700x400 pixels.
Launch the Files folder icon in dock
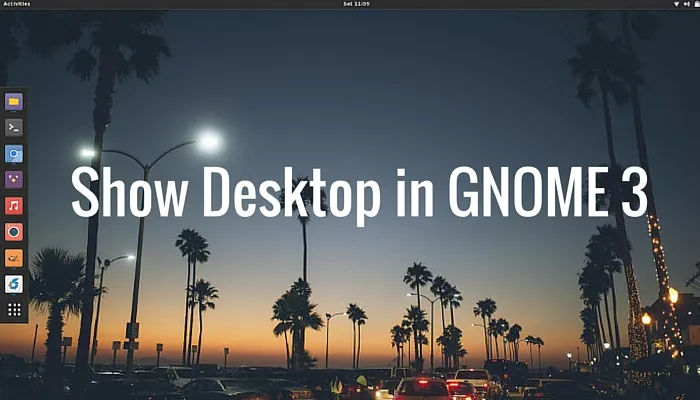click(x=14, y=102)
